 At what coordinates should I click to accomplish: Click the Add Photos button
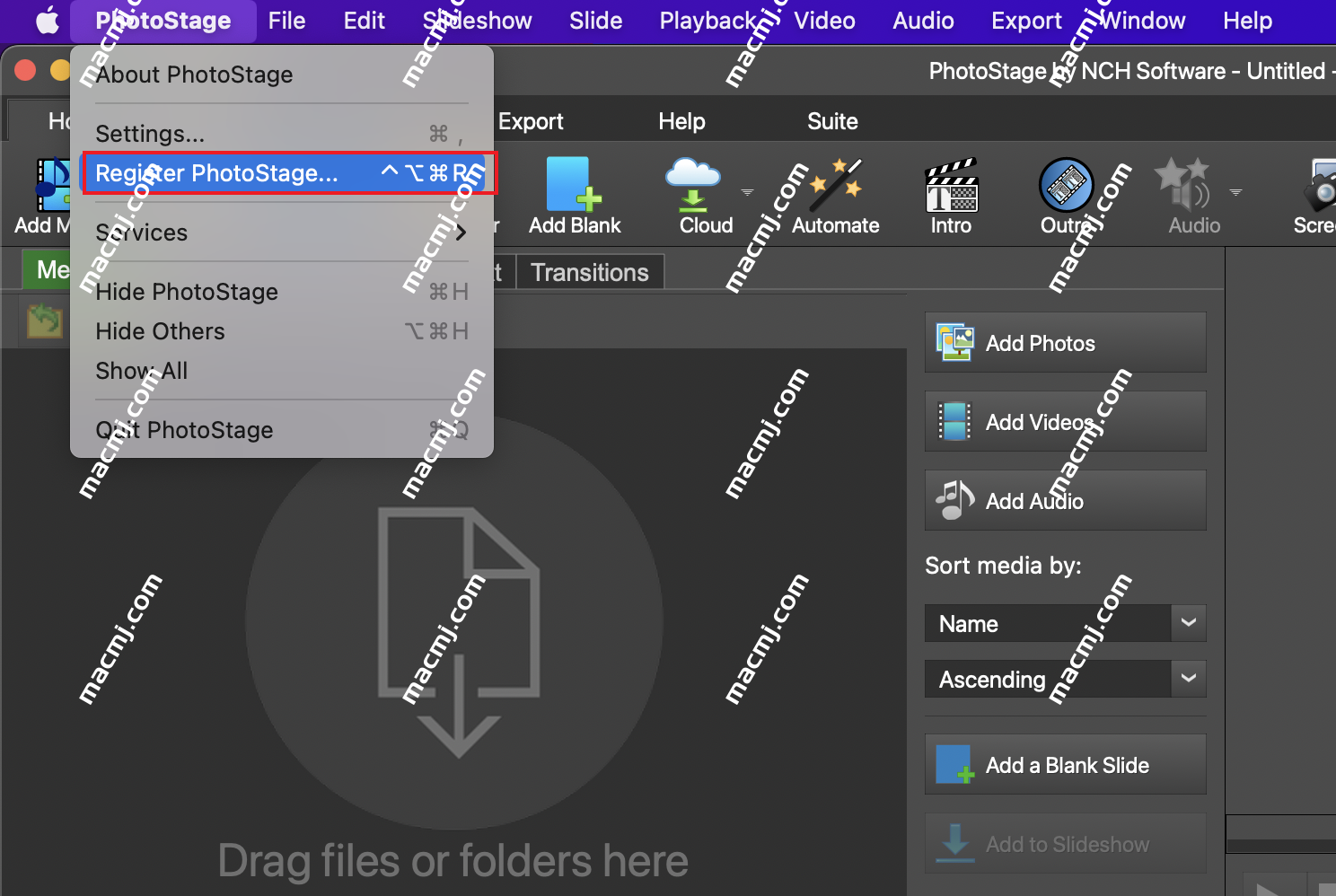click(x=1065, y=342)
